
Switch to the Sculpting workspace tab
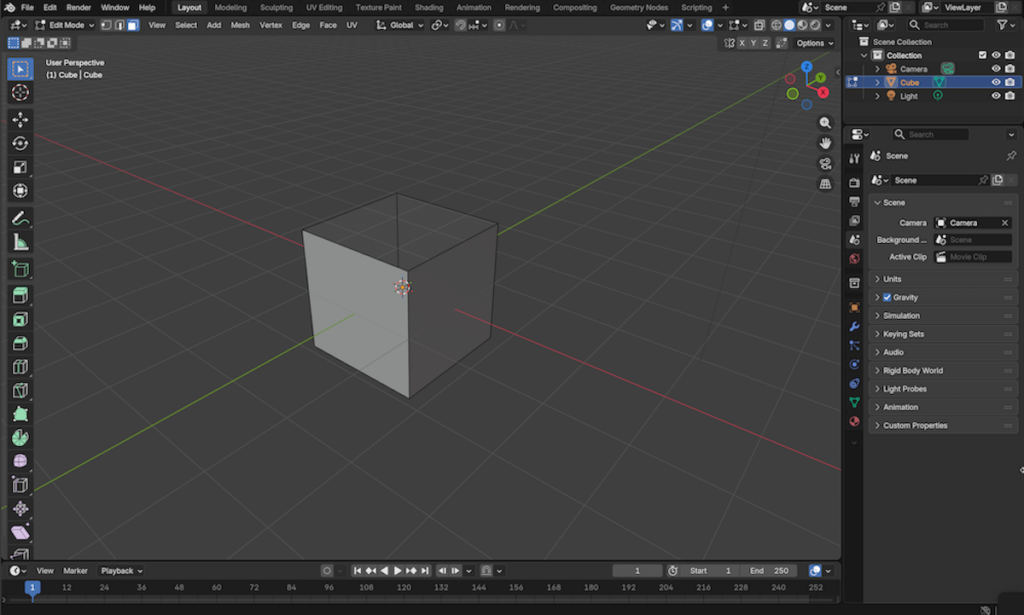276,7
